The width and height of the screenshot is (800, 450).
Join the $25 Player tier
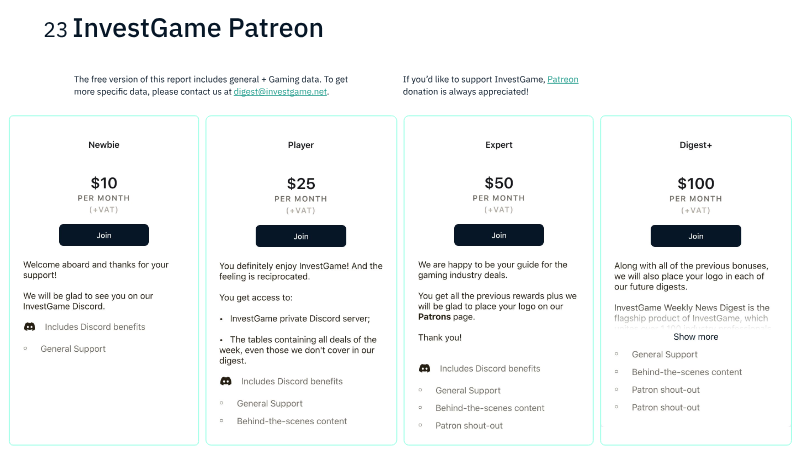click(301, 236)
